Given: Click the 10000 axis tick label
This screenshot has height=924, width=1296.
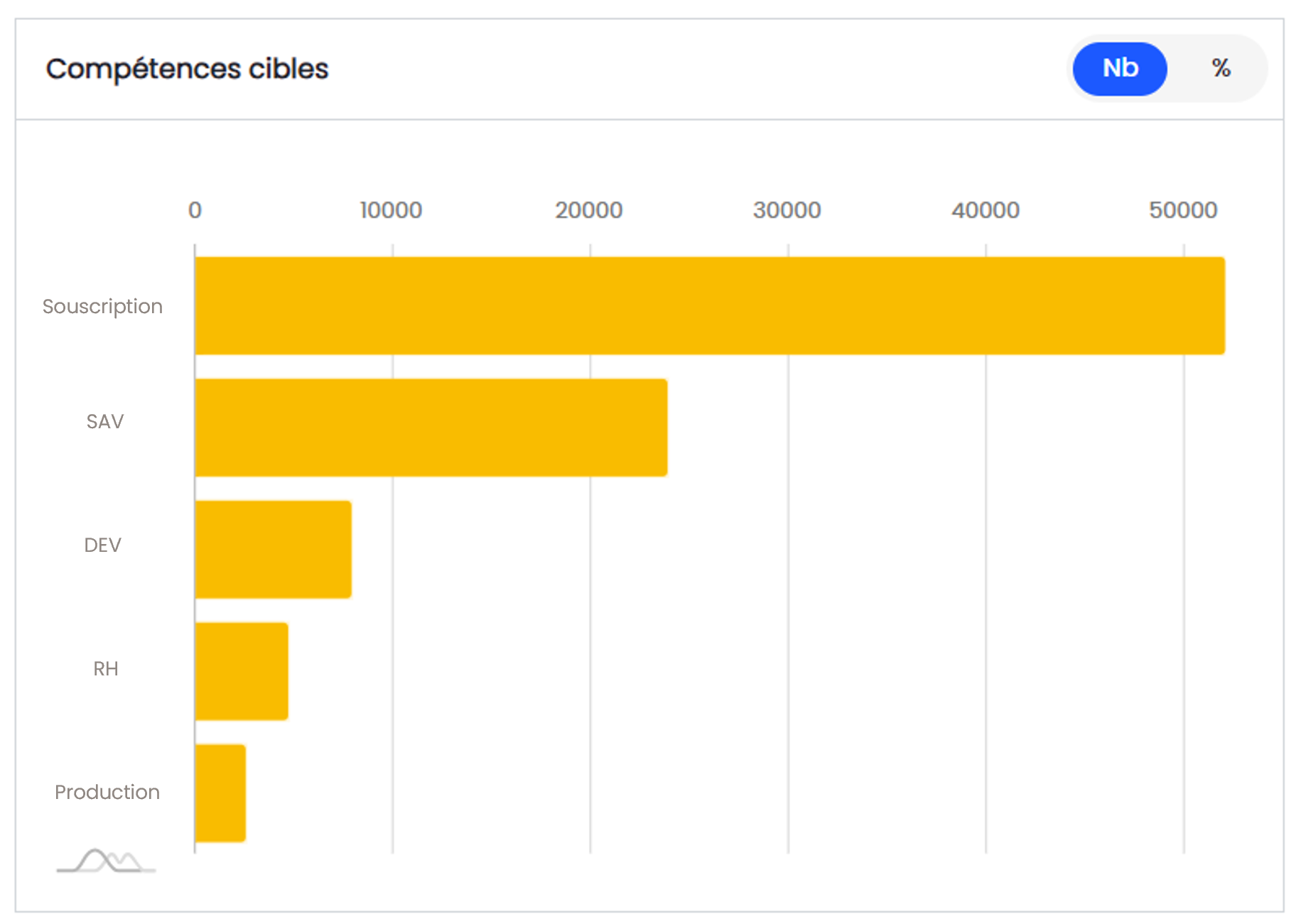Looking at the screenshot, I should pos(391,210).
